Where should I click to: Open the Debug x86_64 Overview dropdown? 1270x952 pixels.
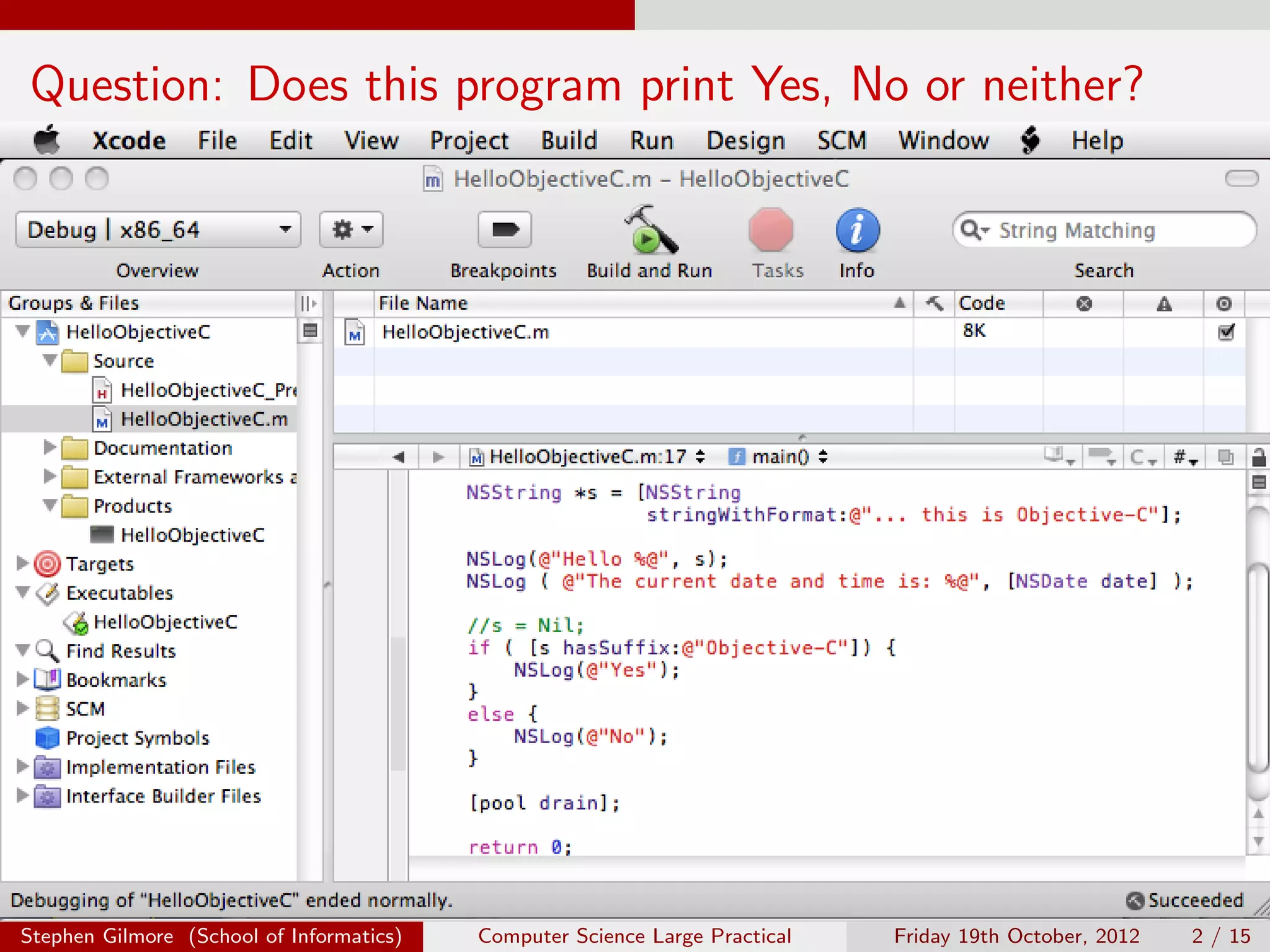pyautogui.click(x=158, y=230)
